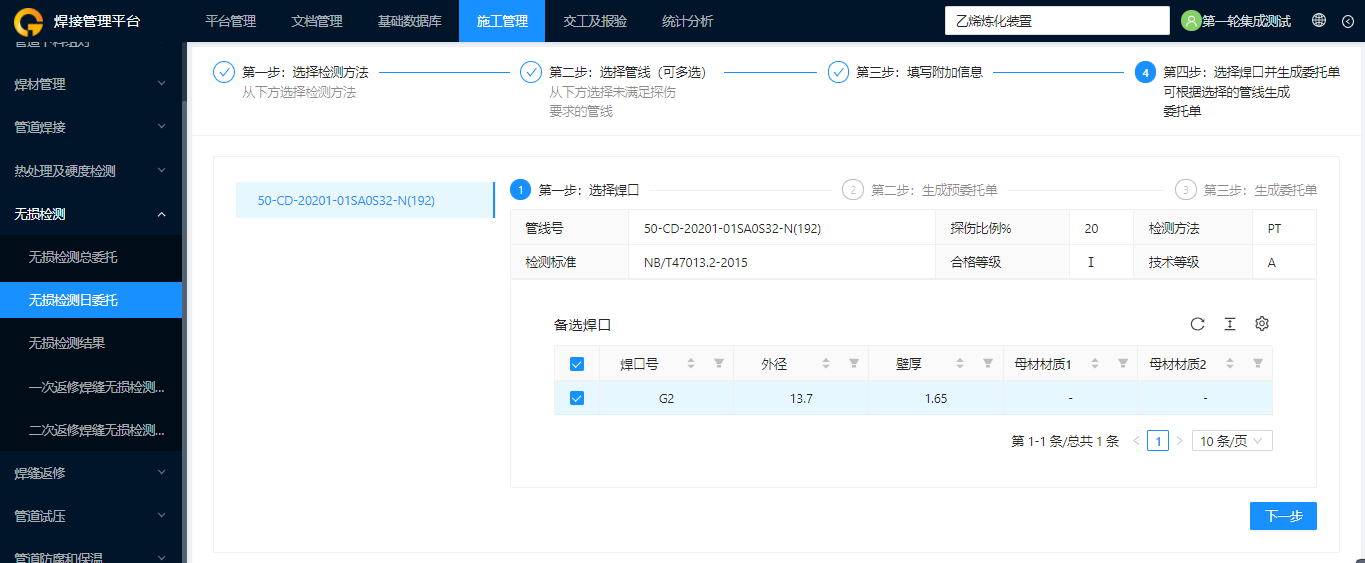Click the next page arrow
This screenshot has width=1365, height=563.
(1180, 441)
